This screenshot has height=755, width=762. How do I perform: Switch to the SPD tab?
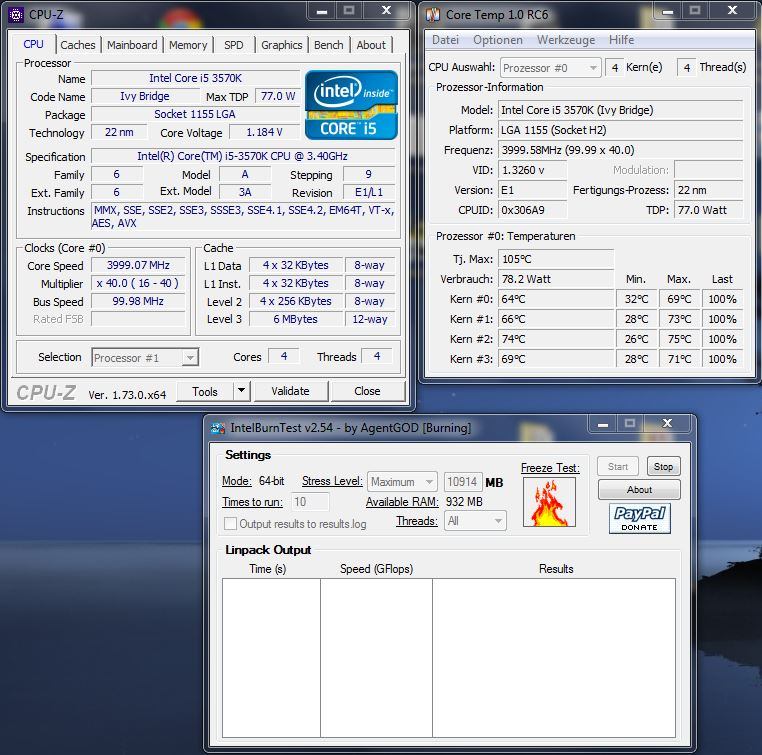(234, 45)
